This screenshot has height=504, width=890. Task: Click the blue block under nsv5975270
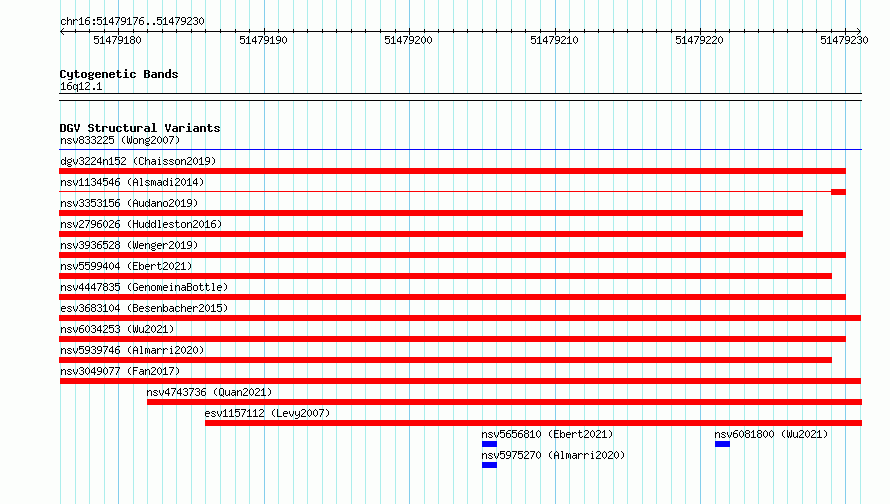489,465
